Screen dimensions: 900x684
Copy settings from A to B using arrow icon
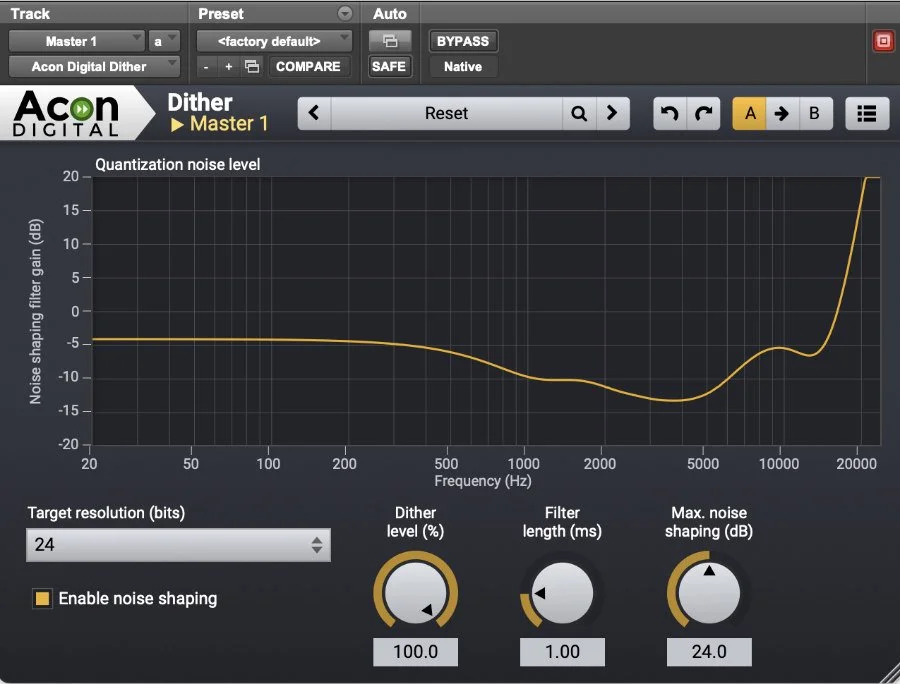782,113
